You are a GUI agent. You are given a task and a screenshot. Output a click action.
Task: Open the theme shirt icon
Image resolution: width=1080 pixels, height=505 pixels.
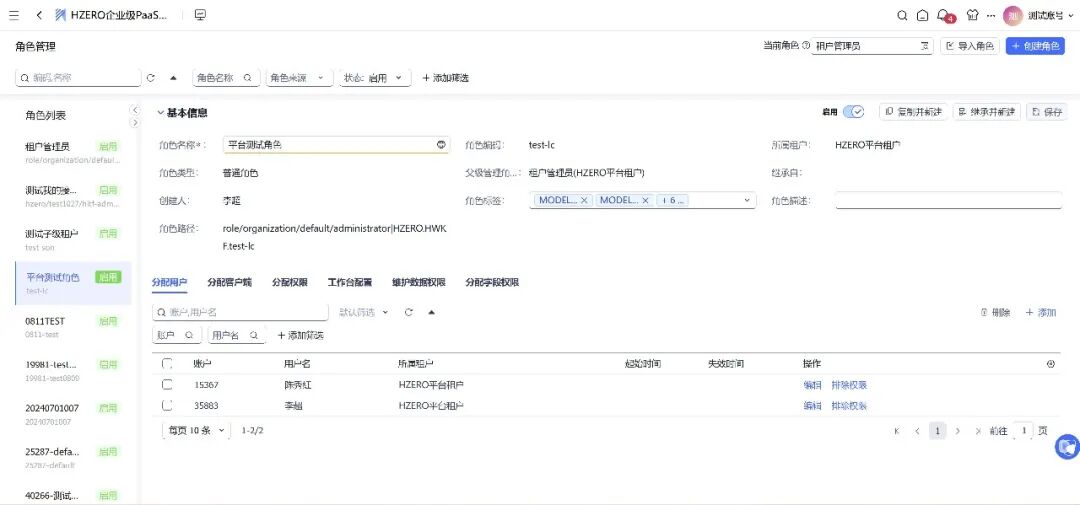click(972, 15)
